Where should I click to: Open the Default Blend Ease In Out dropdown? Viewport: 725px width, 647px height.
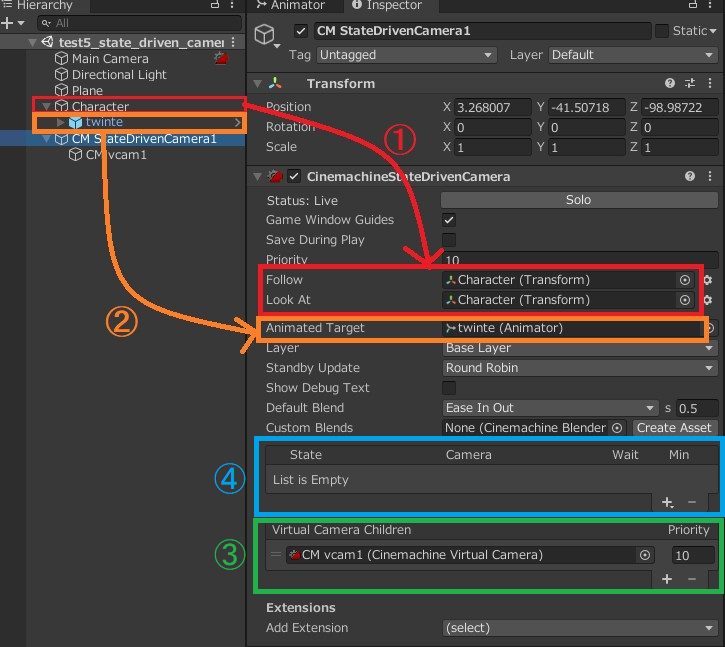coord(550,408)
